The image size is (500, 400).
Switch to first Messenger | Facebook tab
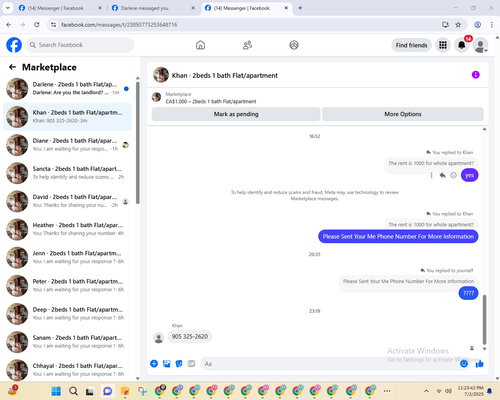(x=60, y=8)
